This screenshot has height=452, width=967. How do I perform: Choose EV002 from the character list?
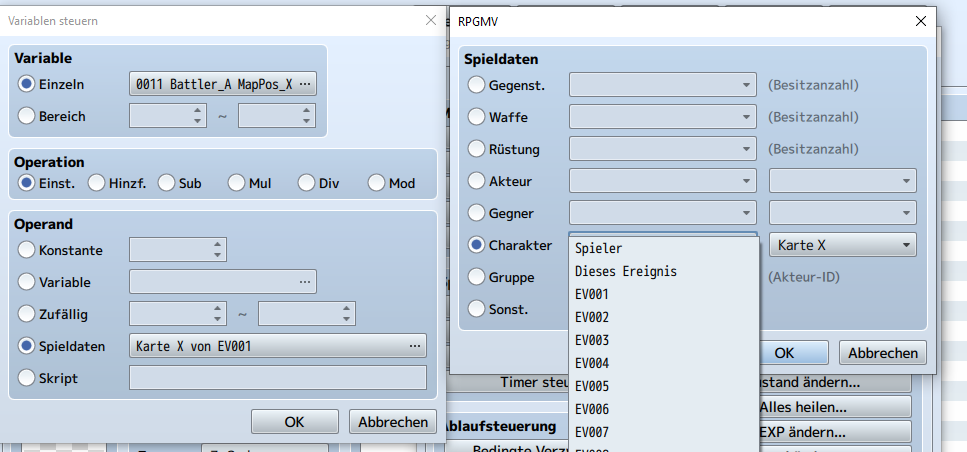[664, 318]
